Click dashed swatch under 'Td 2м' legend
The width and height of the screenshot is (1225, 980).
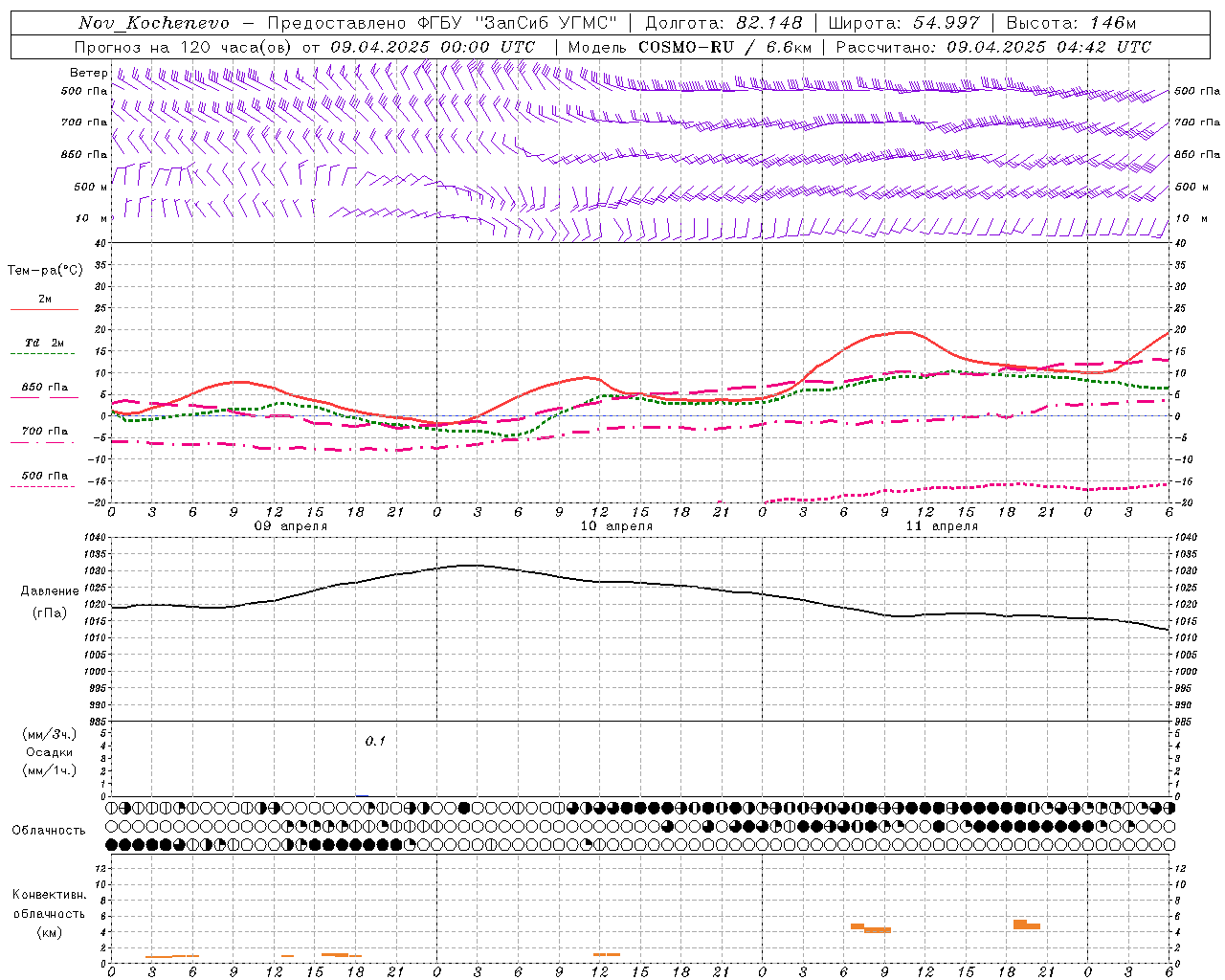click(44, 354)
